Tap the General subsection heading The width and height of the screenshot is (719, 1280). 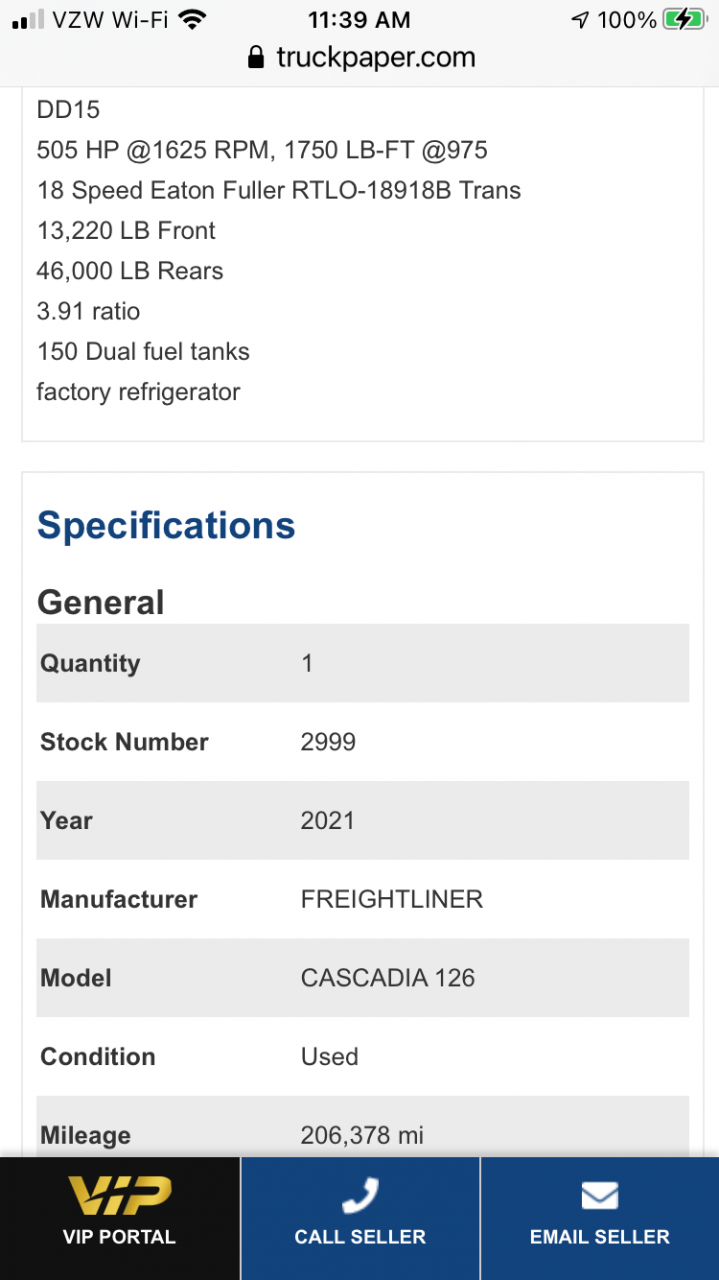100,602
